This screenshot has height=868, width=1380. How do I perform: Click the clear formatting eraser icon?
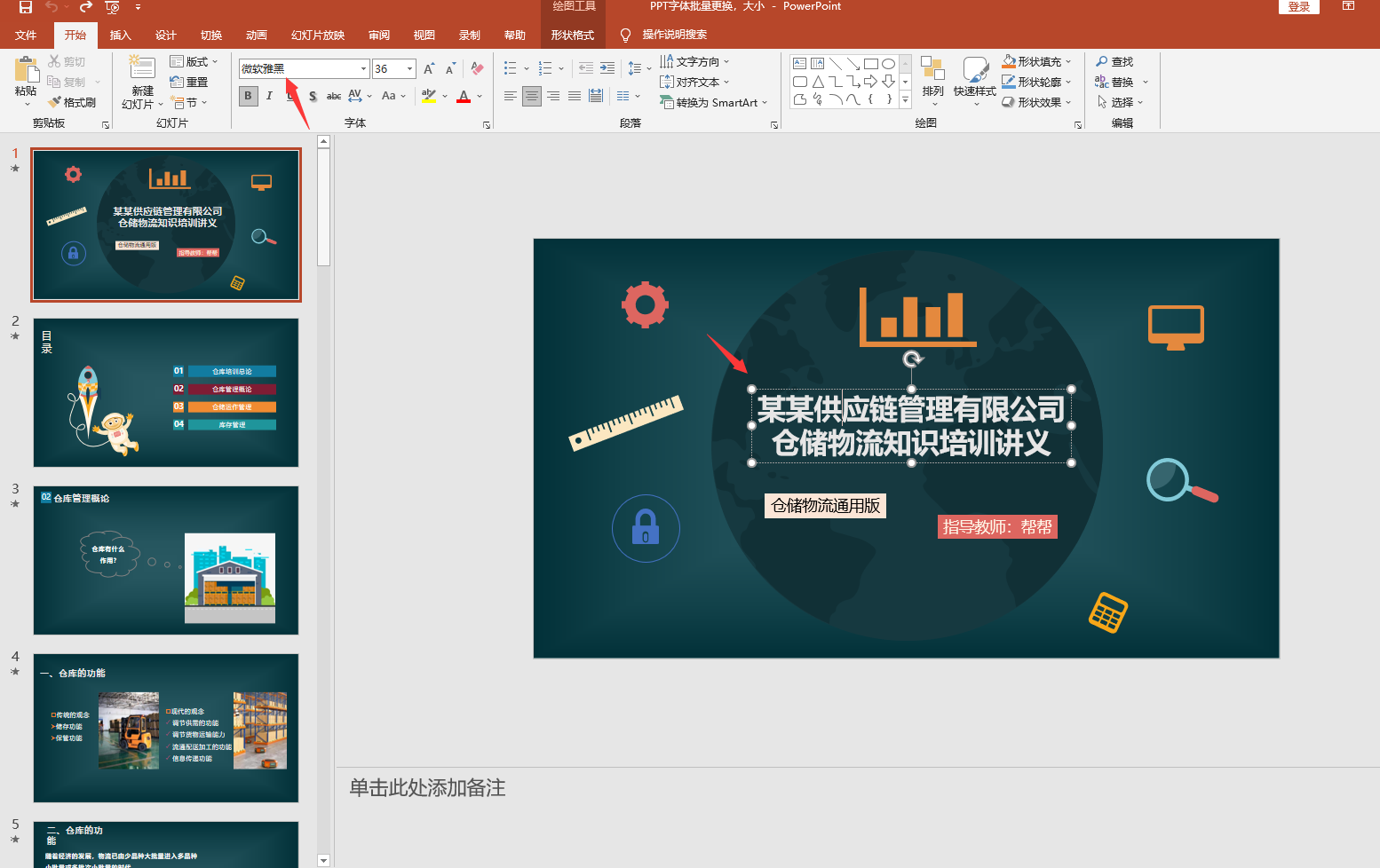click(x=477, y=68)
